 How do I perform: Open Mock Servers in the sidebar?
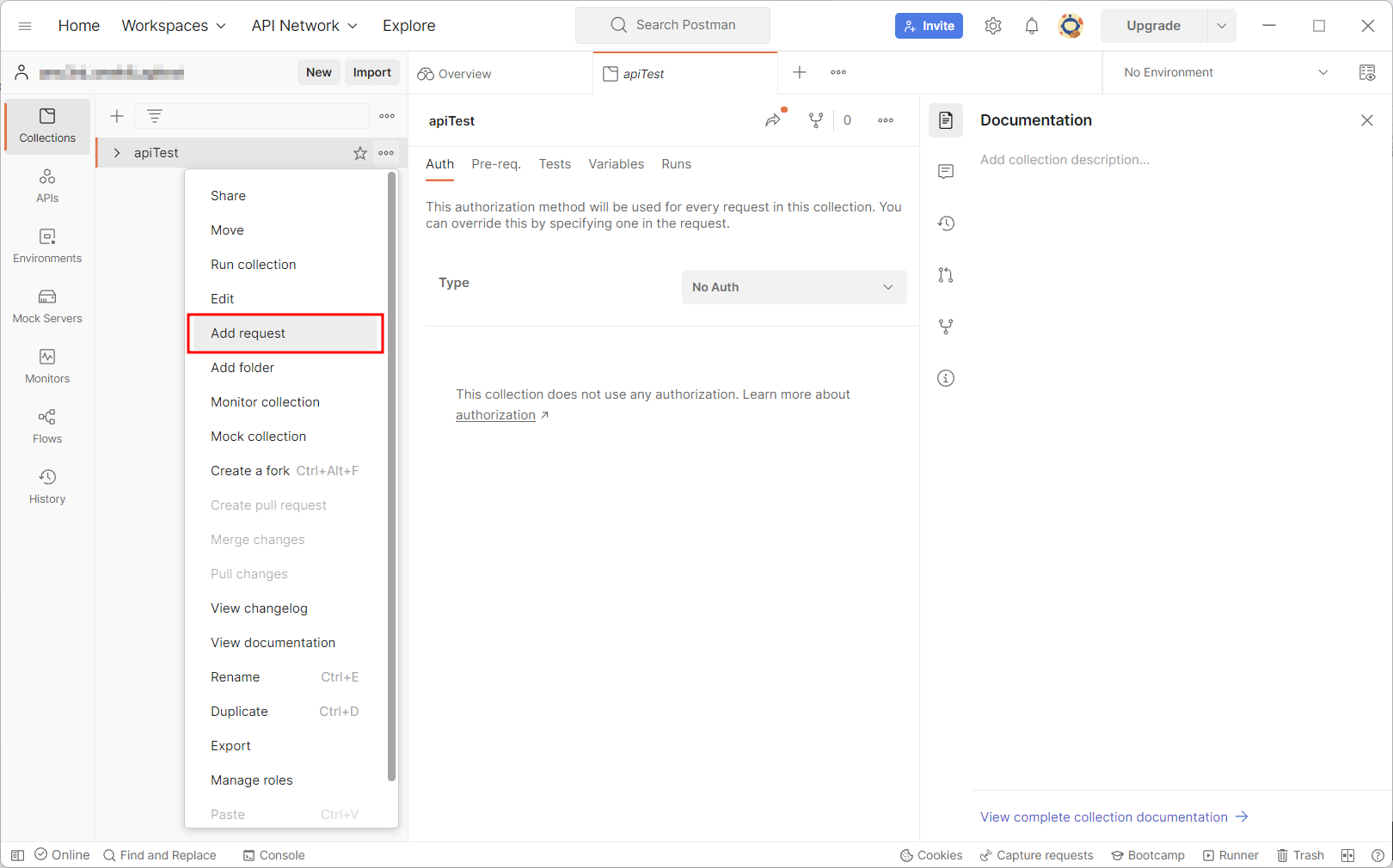[47, 306]
